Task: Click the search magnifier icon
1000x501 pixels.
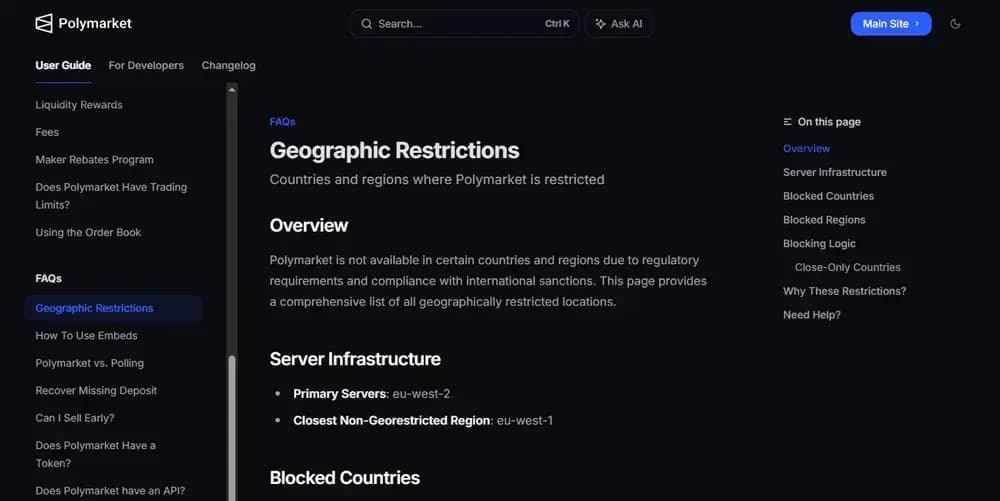Action: pos(366,23)
